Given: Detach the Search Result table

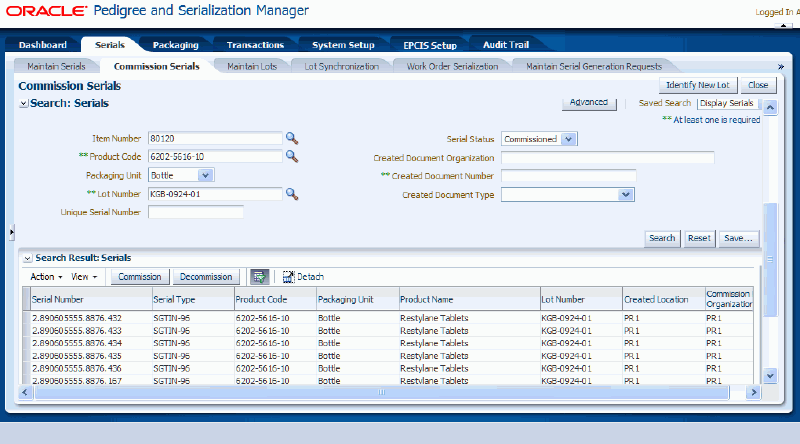Looking at the screenshot, I should 303,276.
